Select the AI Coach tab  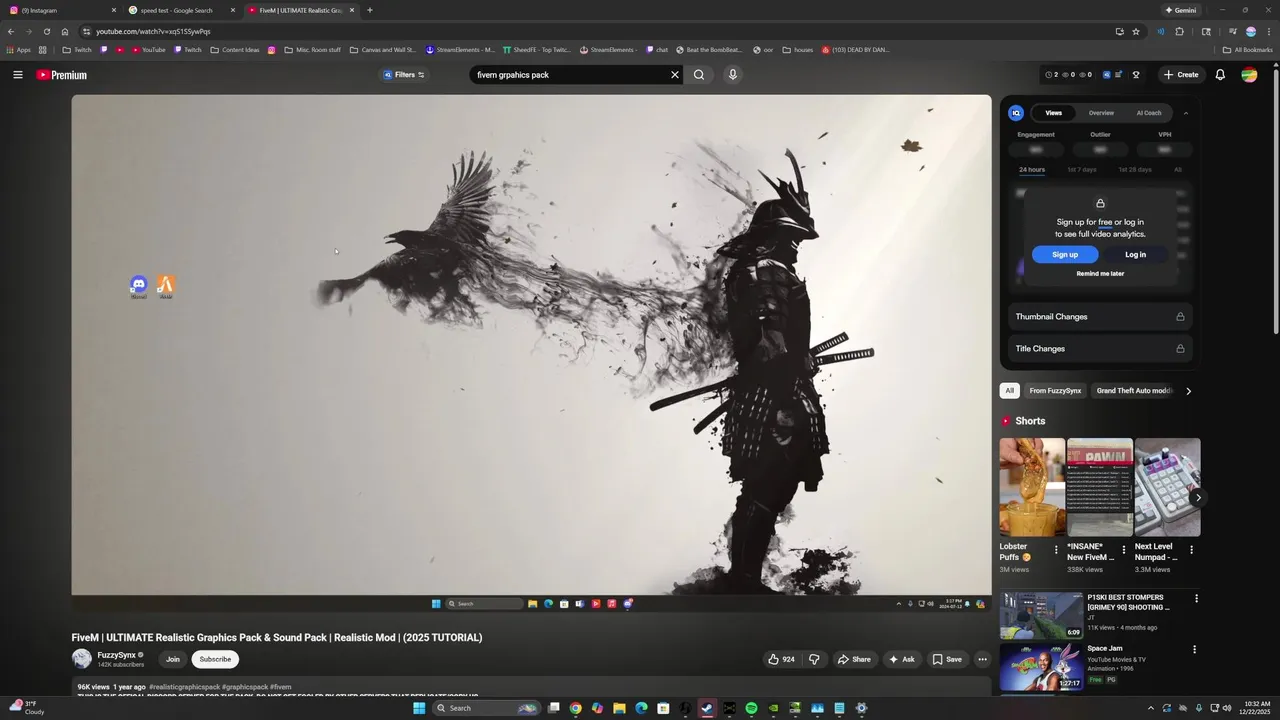click(1149, 113)
